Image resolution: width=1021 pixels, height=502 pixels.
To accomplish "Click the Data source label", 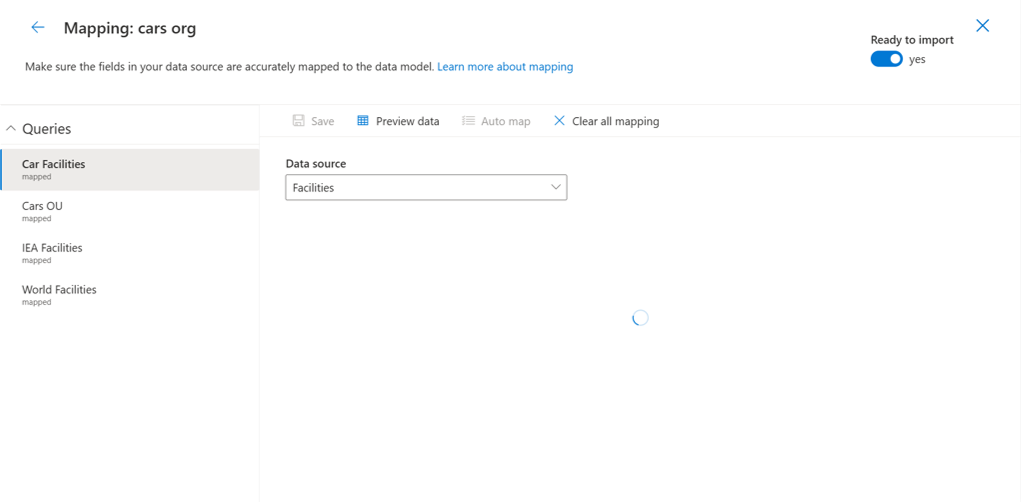I will 316,163.
